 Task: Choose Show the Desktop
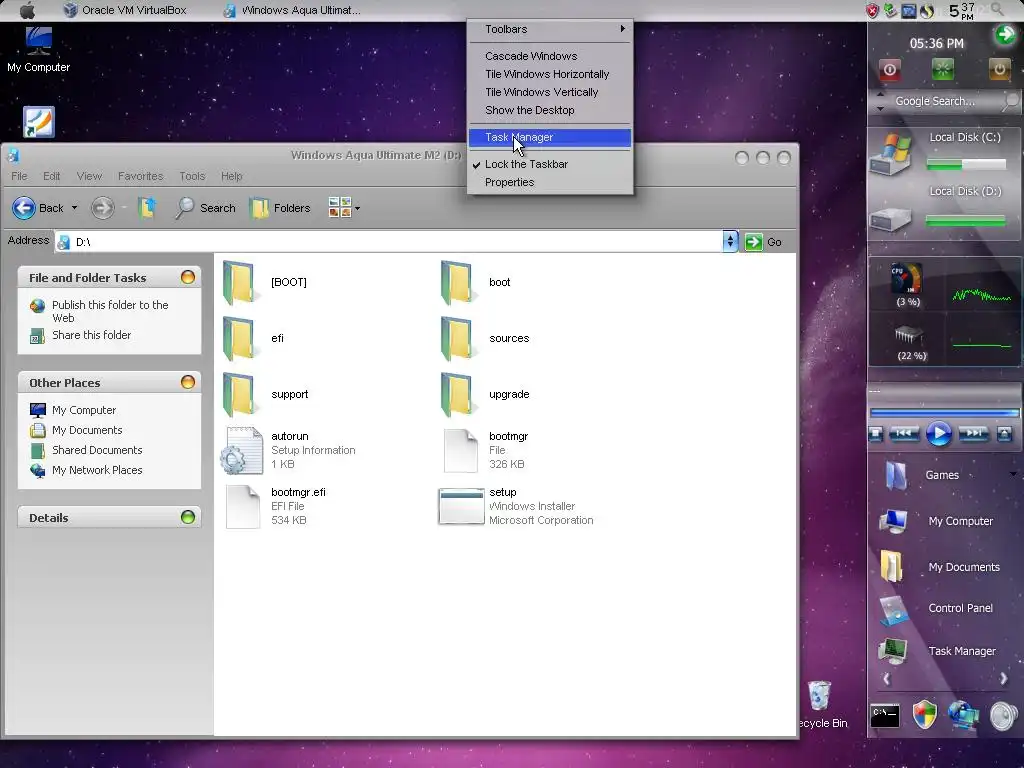tap(550, 110)
